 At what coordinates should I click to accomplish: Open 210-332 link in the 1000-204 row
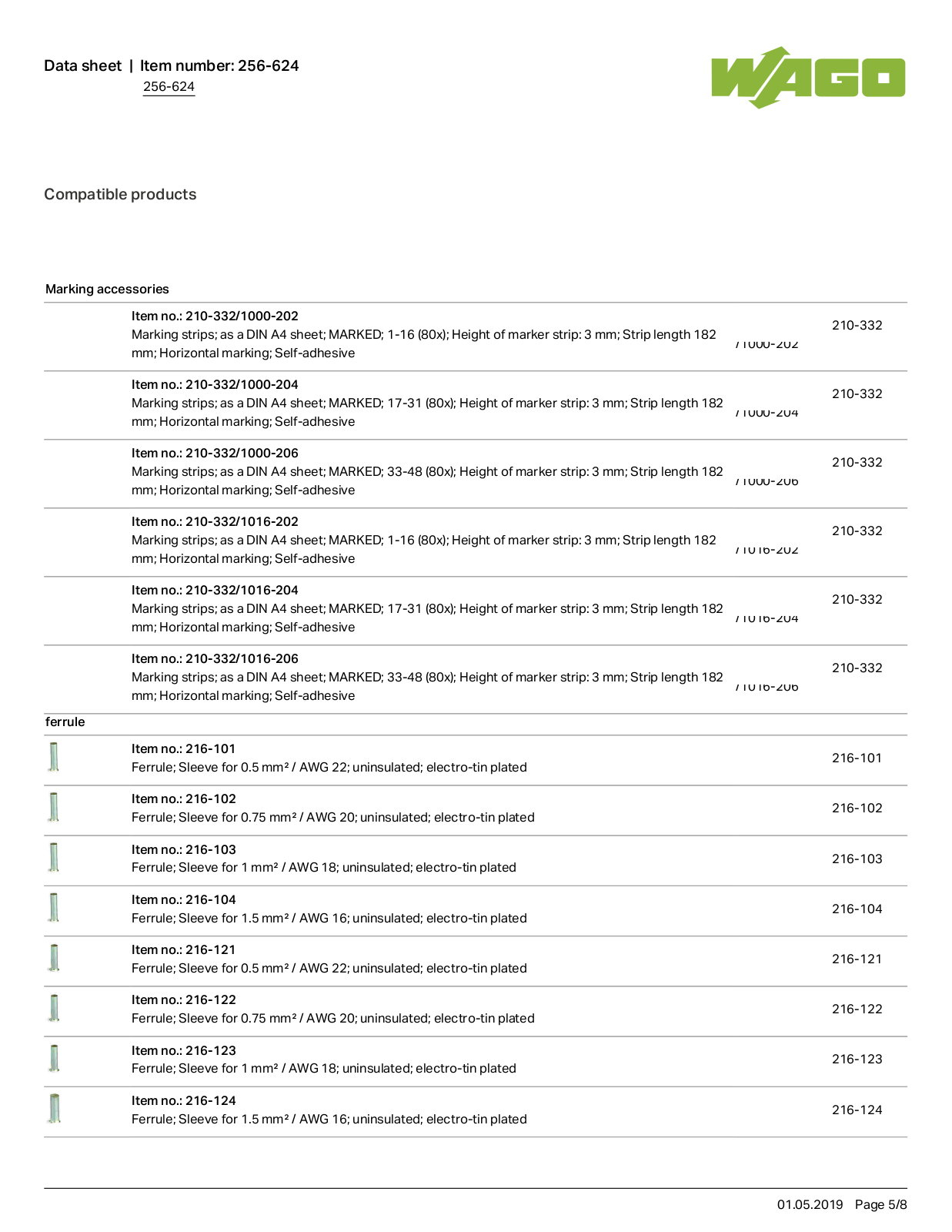(x=857, y=393)
